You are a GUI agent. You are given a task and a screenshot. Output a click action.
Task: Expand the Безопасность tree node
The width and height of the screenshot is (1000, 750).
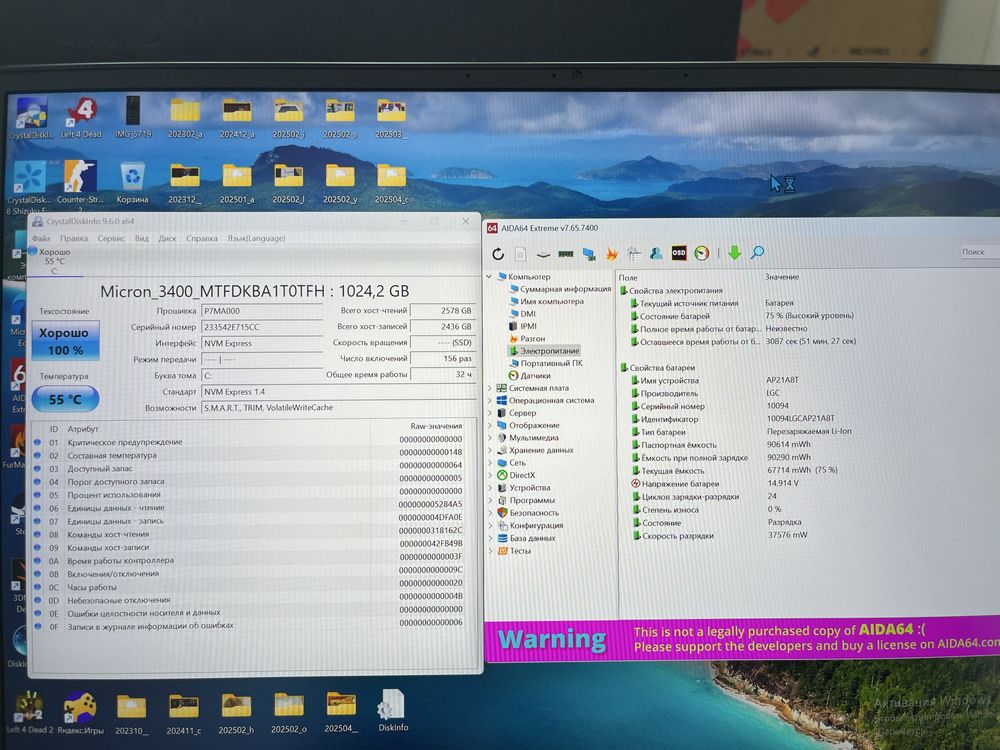tap(490, 513)
